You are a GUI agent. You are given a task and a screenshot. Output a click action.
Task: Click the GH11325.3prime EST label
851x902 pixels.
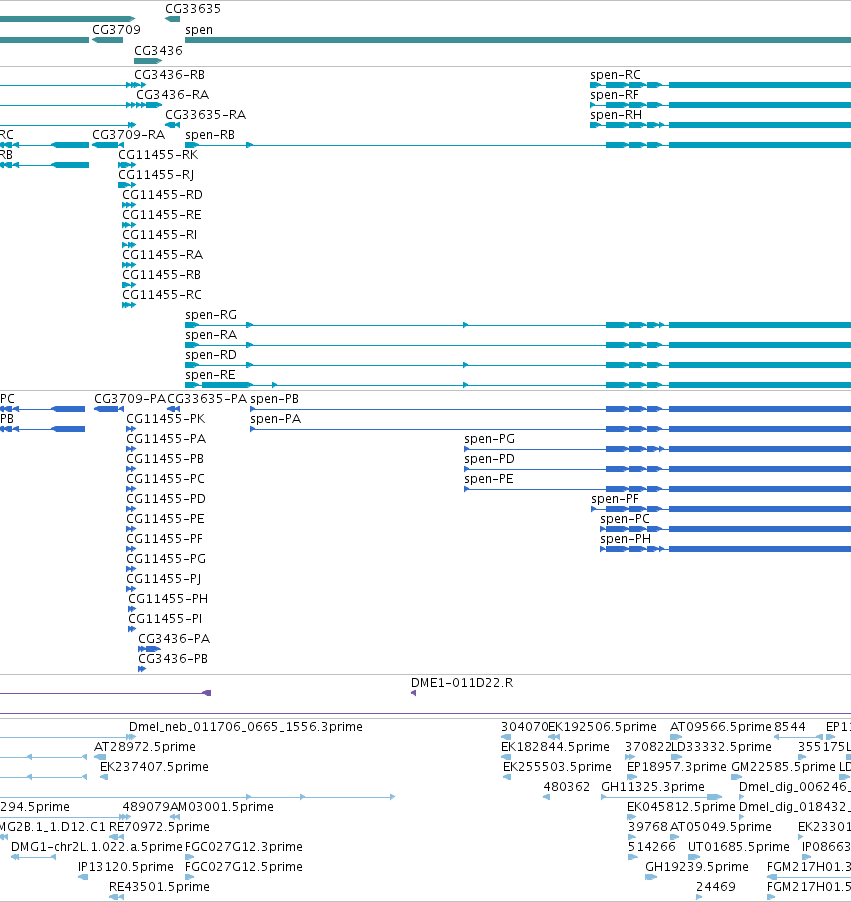pyautogui.click(x=653, y=787)
